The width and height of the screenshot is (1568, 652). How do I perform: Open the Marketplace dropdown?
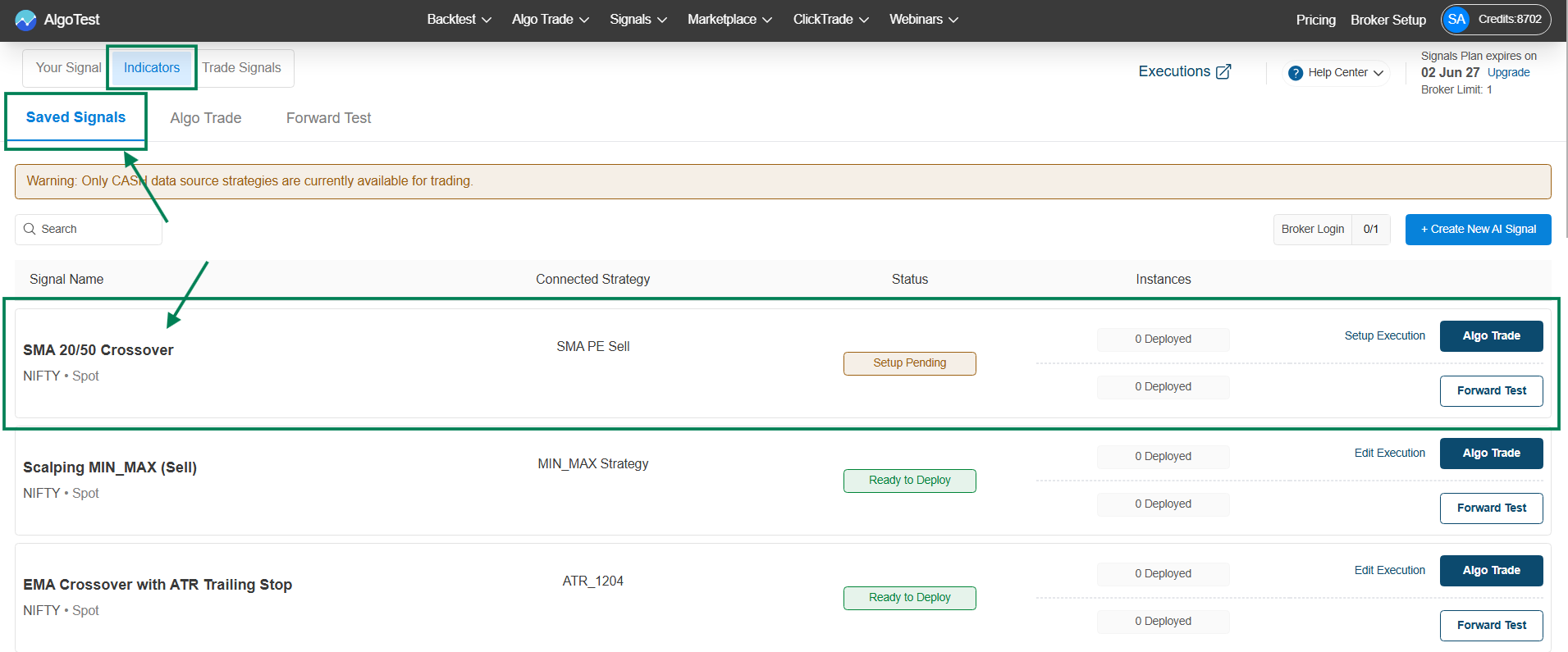coord(729,20)
